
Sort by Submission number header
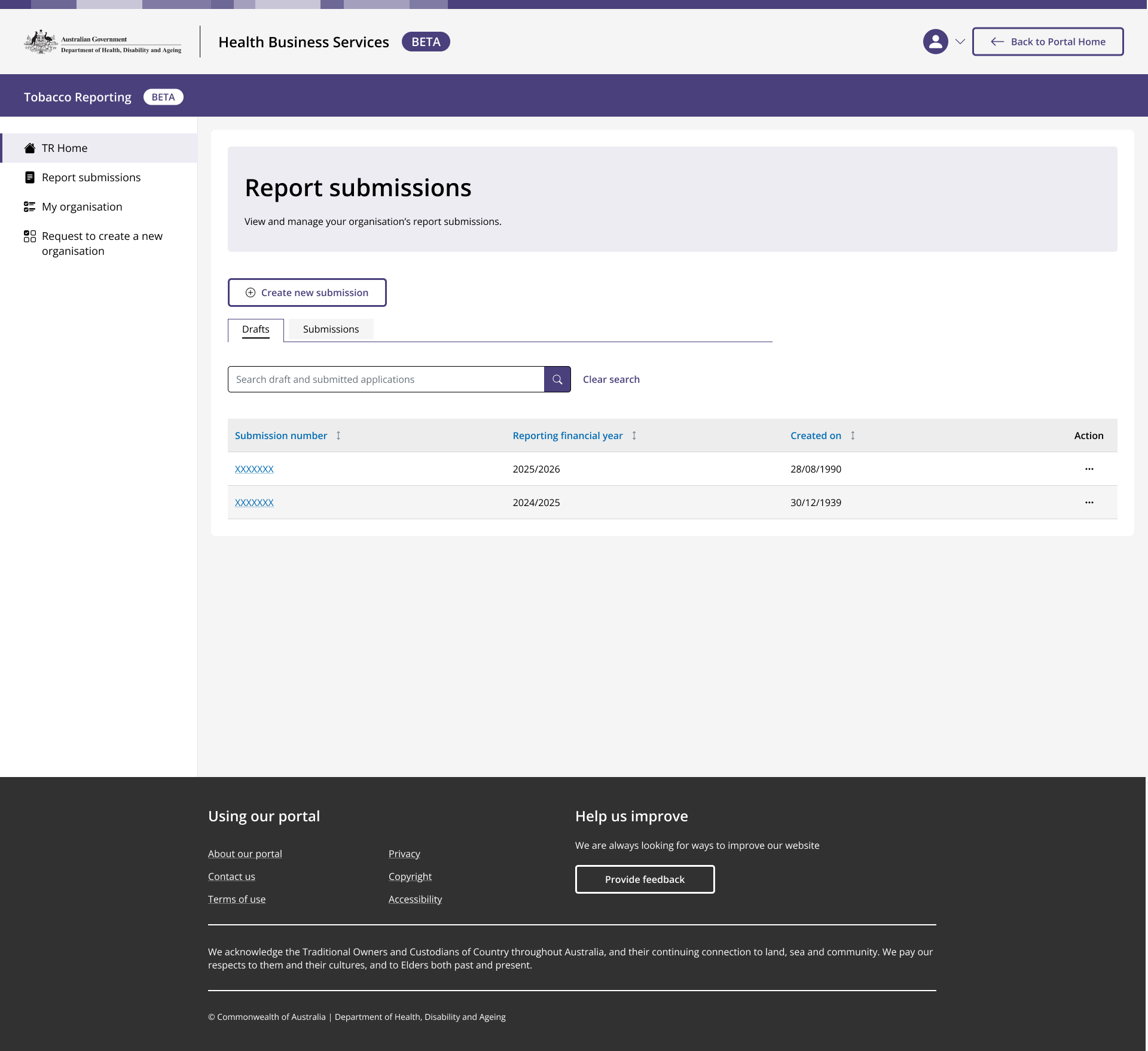[281, 435]
